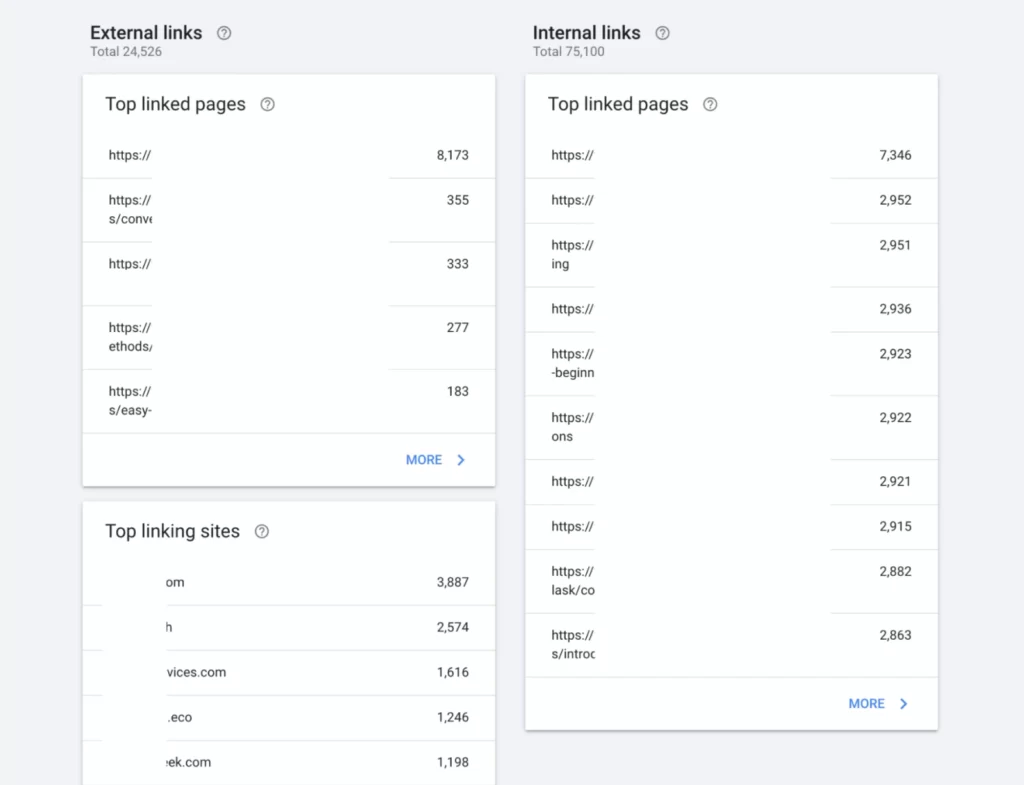Click help icon next to Internal links
Viewport: 1024px width, 785px height.
(x=662, y=33)
